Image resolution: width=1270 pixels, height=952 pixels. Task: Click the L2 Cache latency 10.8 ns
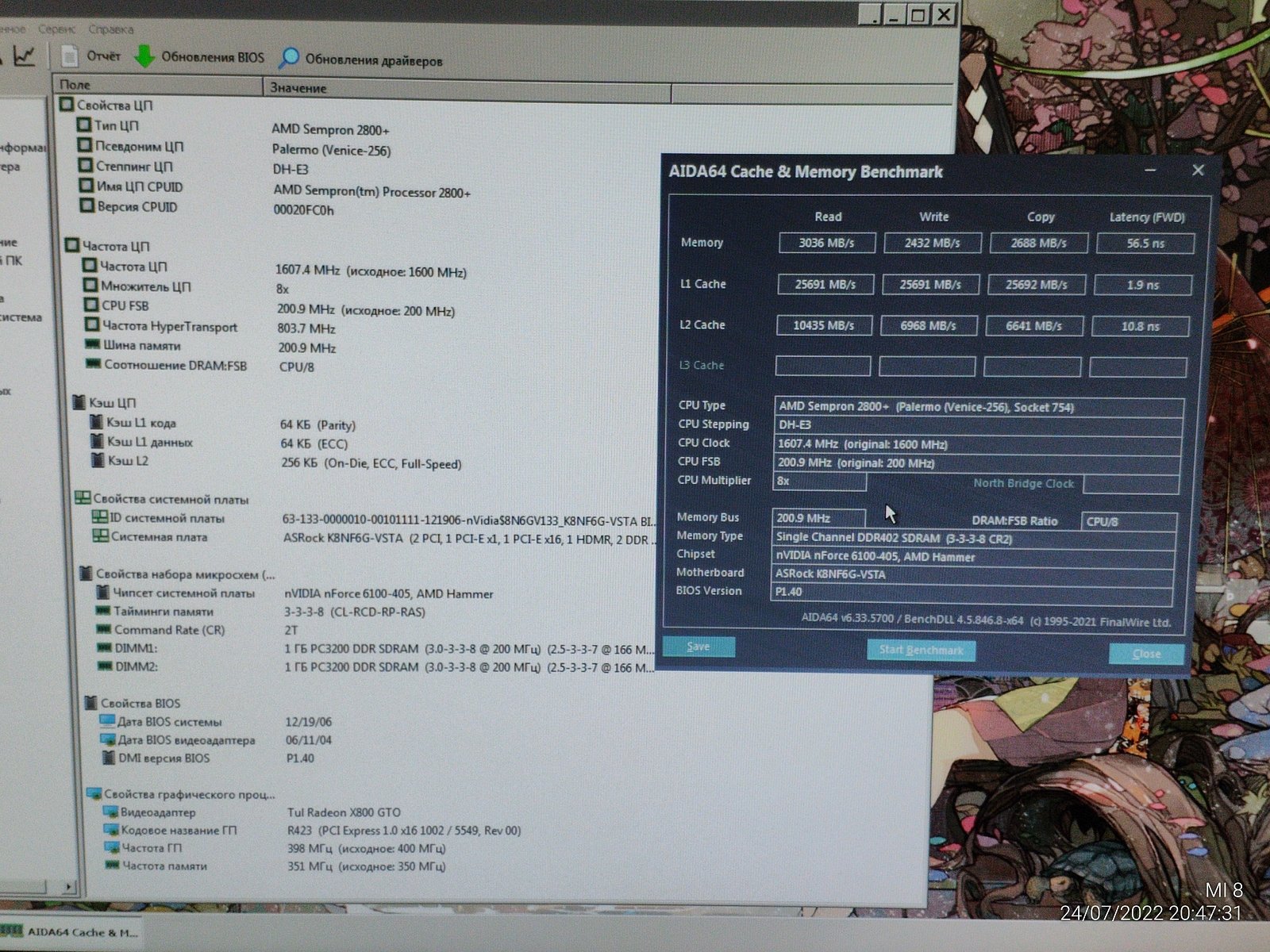(x=1140, y=326)
